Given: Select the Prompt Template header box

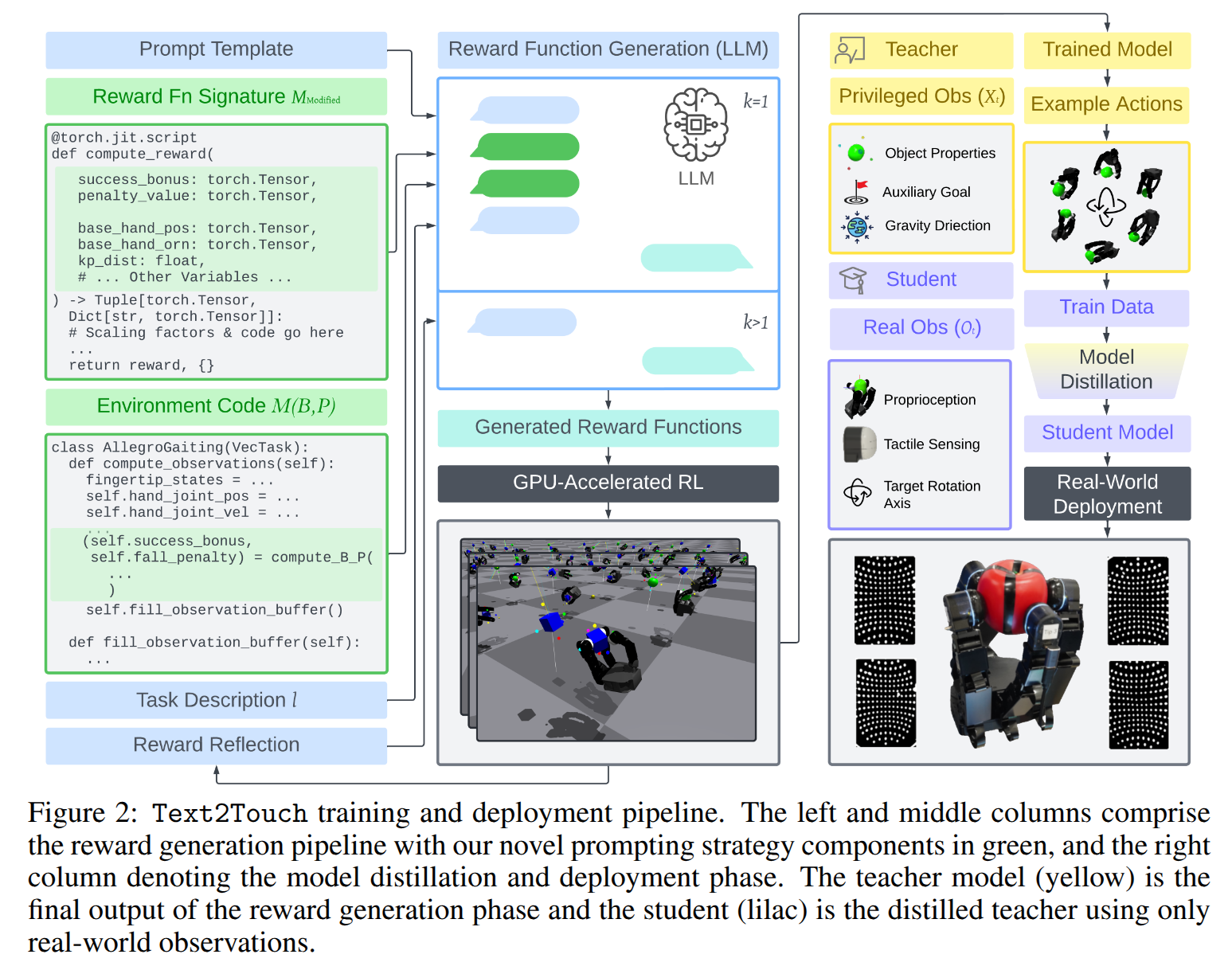Looking at the screenshot, I should (x=216, y=49).
